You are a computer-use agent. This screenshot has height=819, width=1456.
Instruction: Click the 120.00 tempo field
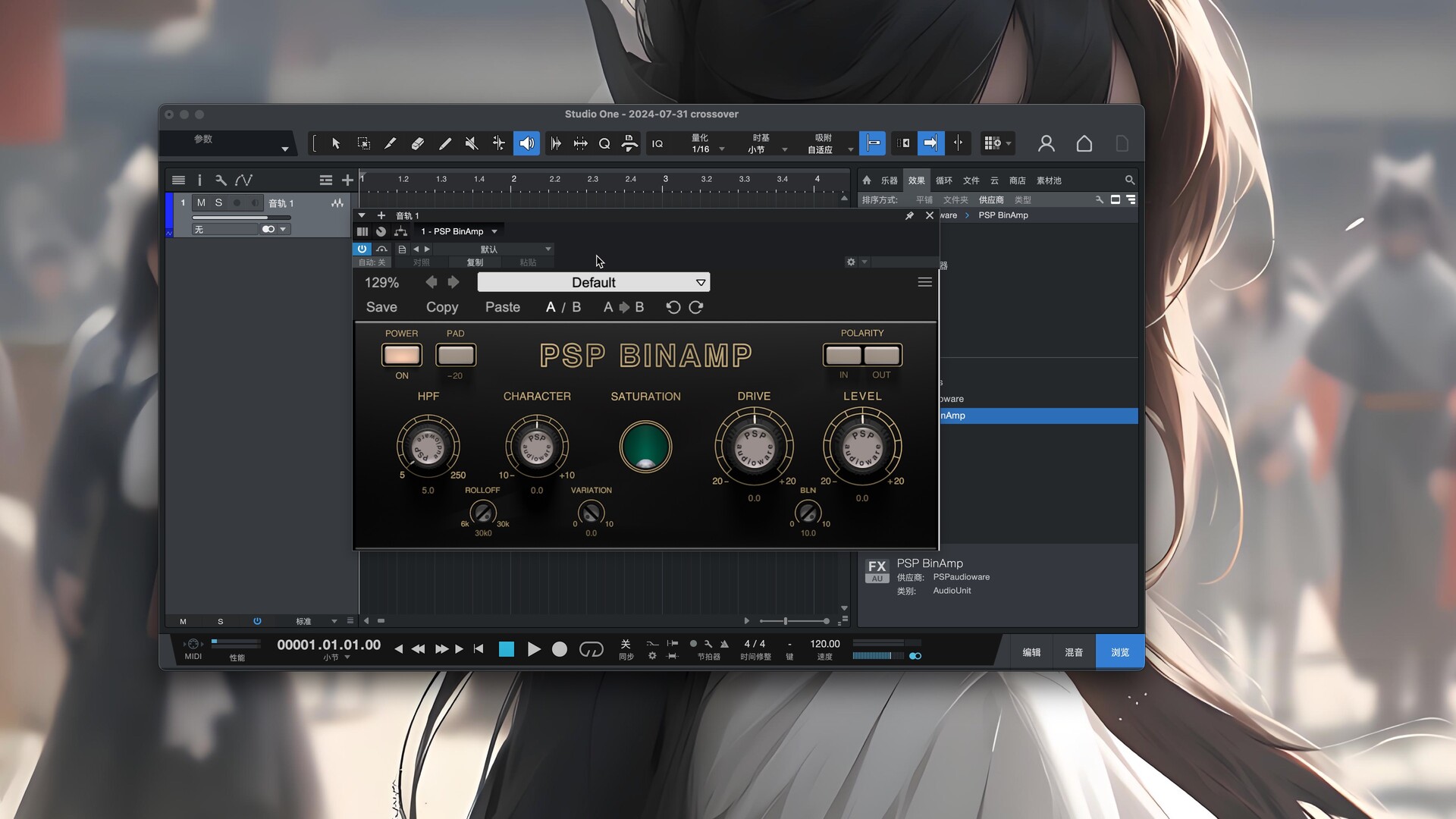point(825,644)
